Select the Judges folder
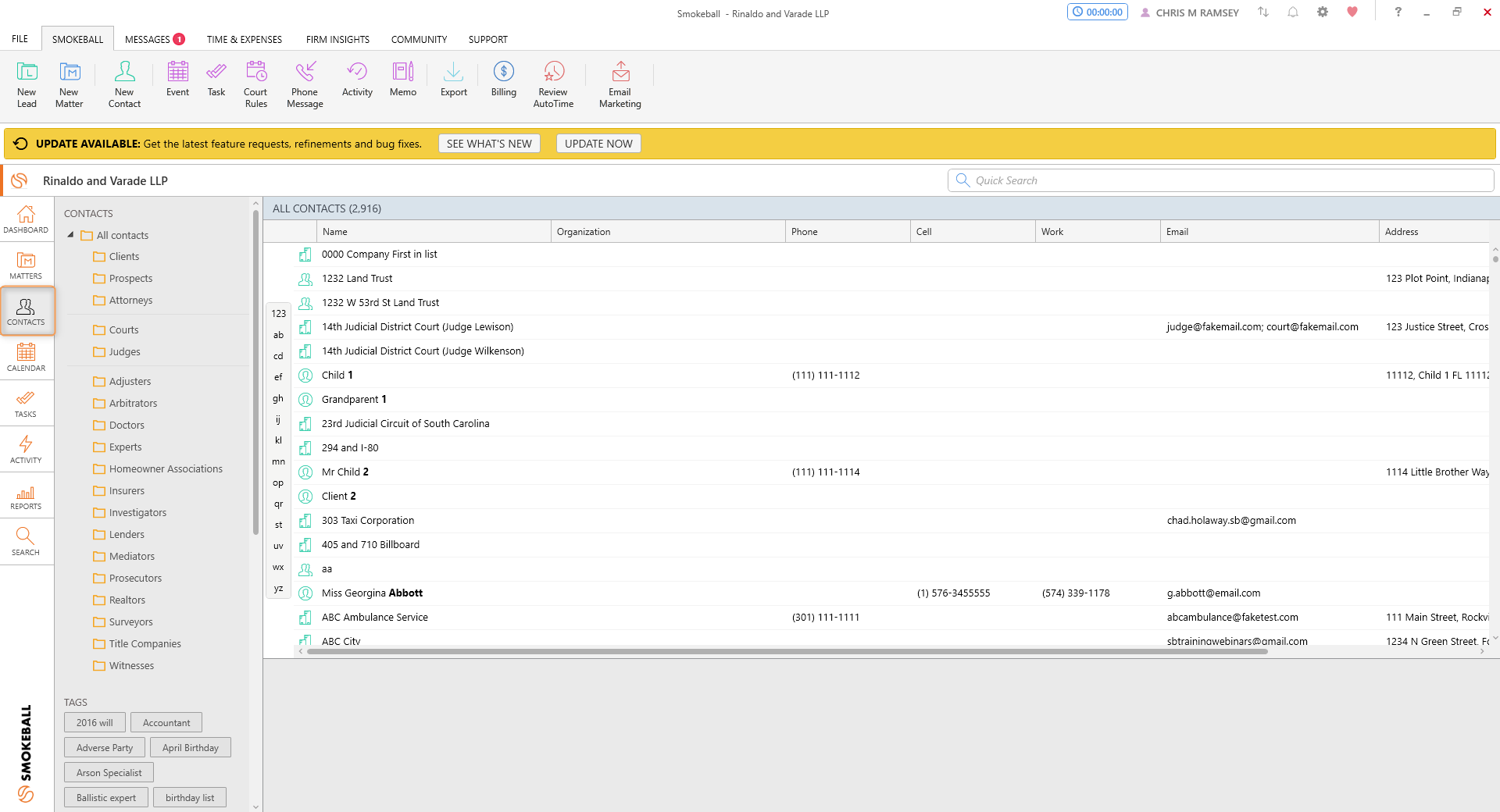 coord(116,351)
